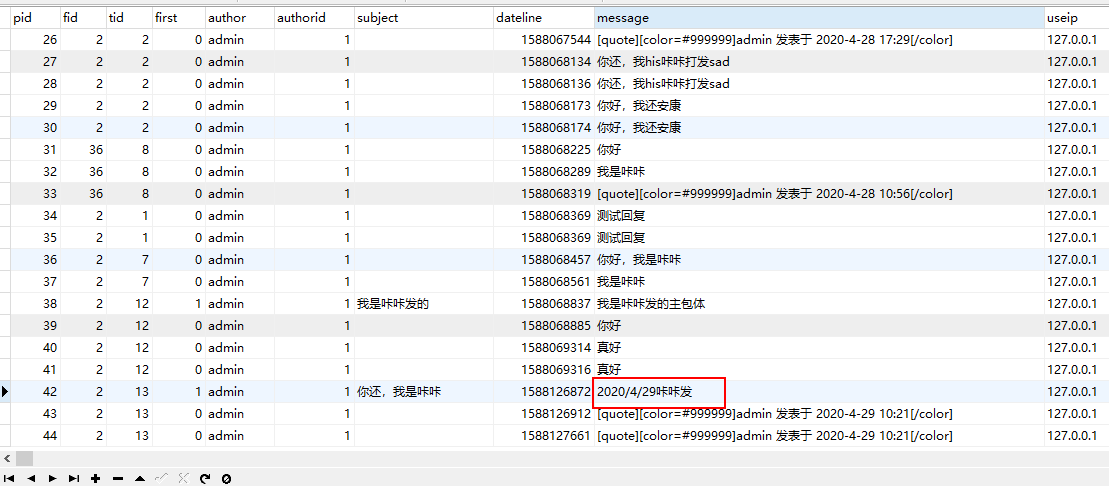The height and width of the screenshot is (486, 1109).
Task: Select message of pid 26 quote row
Action: 819,40
